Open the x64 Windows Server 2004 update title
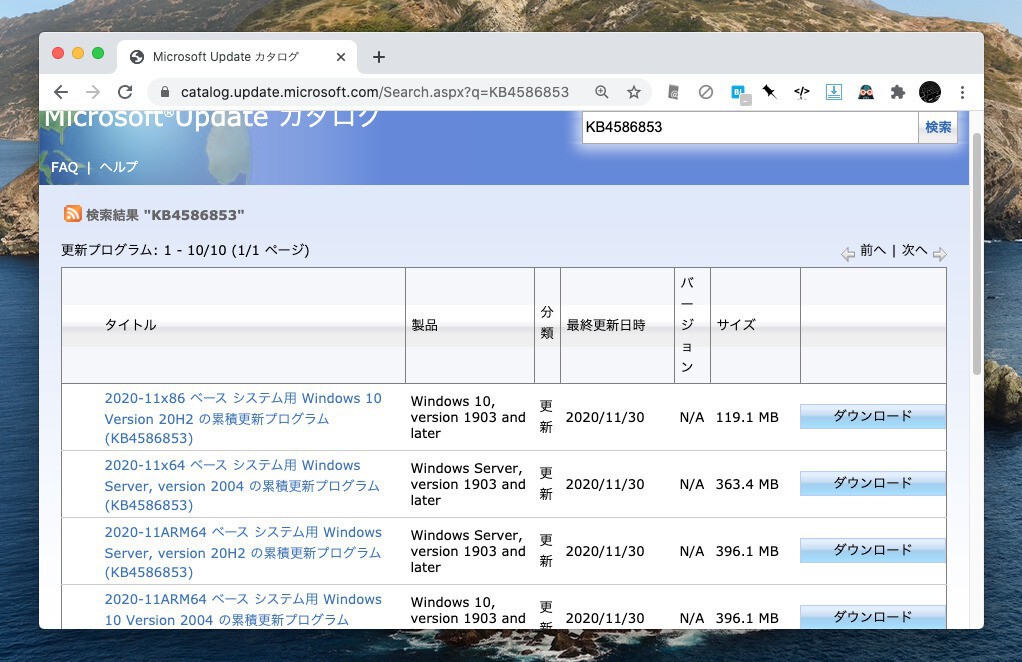The image size is (1022, 662). (x=242, y=485)
